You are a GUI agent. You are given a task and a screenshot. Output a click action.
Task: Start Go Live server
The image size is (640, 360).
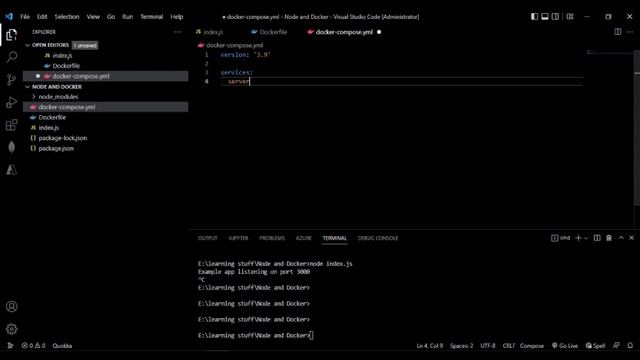565,346
